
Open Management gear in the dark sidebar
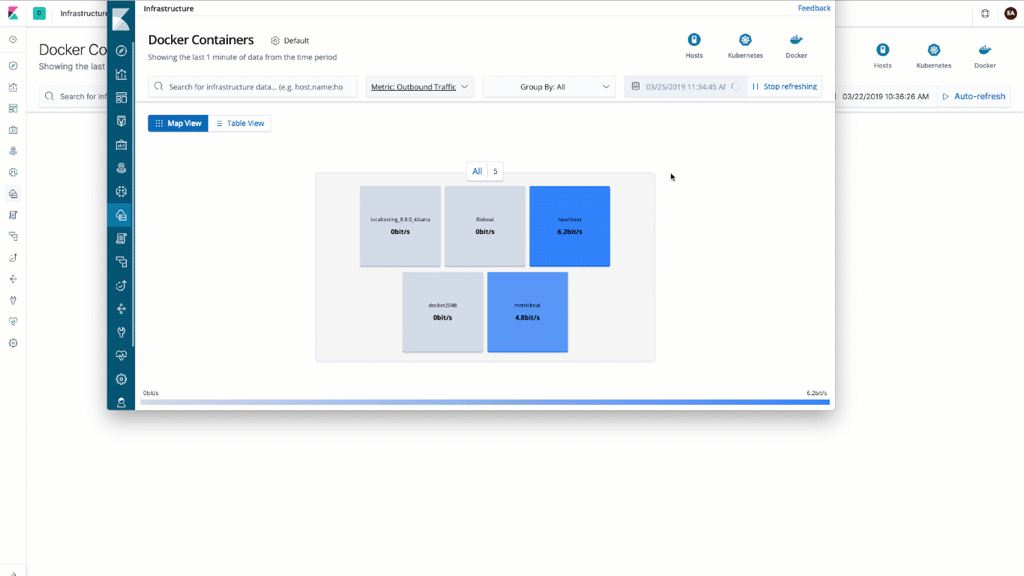[121, 379]
